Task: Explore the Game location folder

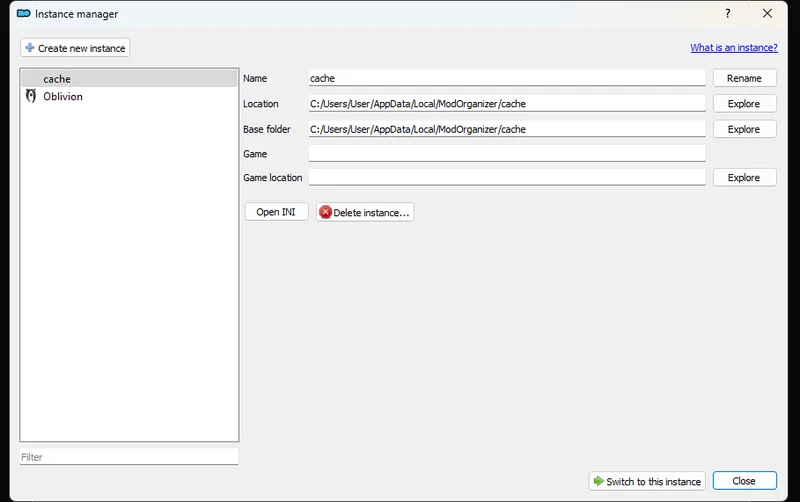Action: (744, 177)
